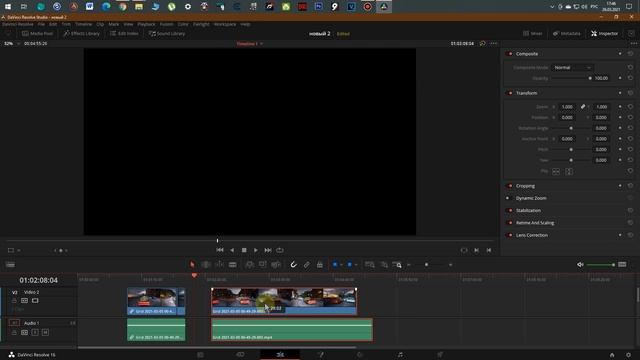Play the timeline forward
This screenshot has width=640, height=360.
tap(256, 250)
